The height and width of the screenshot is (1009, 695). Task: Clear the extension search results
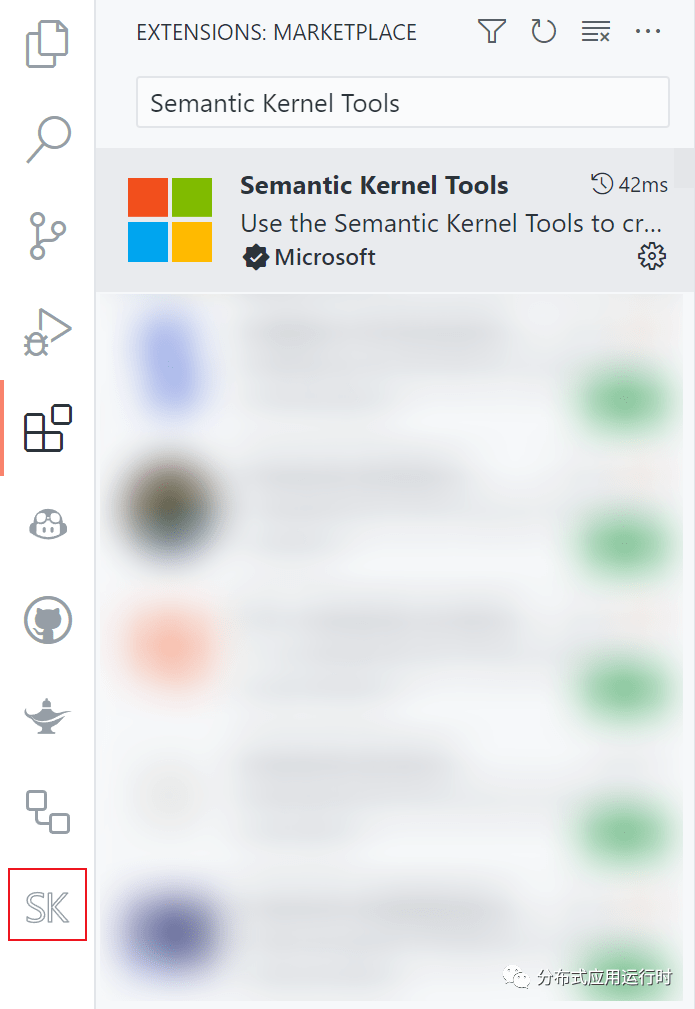[x=595, y=31]
